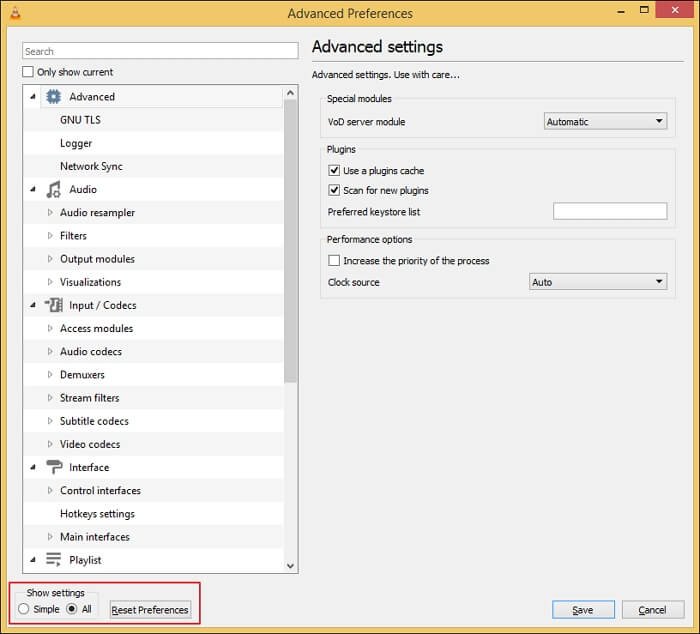Expand the Audio resampler arrow
Screen dimensions: 700x634
tap(51, 213)
